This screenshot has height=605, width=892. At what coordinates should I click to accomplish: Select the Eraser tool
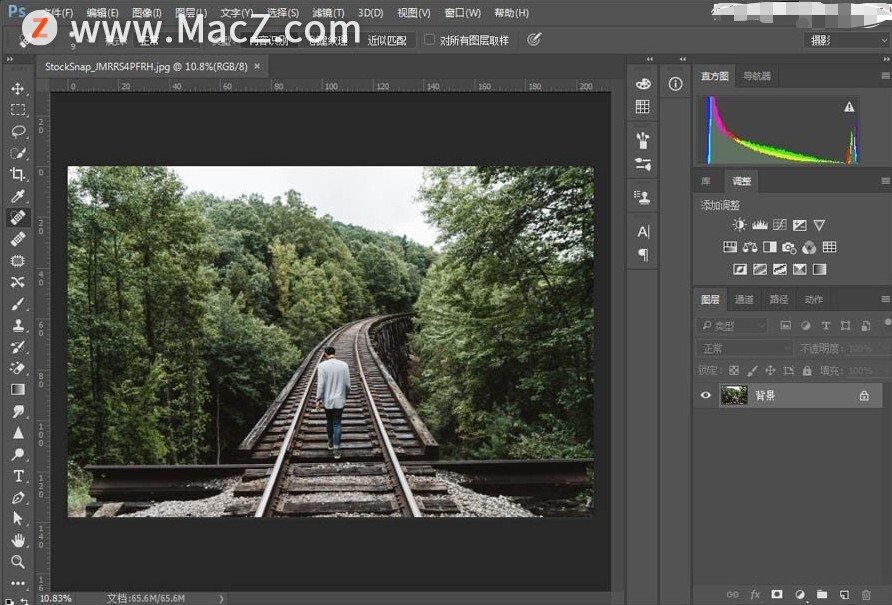coord(18,368)
